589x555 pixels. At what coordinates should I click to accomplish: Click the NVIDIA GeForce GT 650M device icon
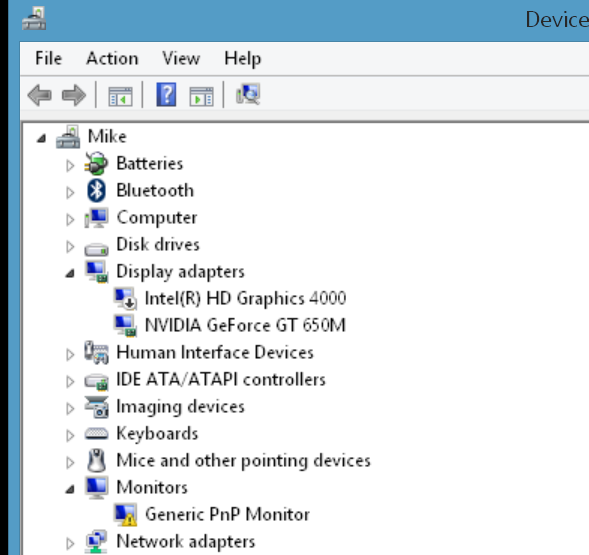click(125, 326)
